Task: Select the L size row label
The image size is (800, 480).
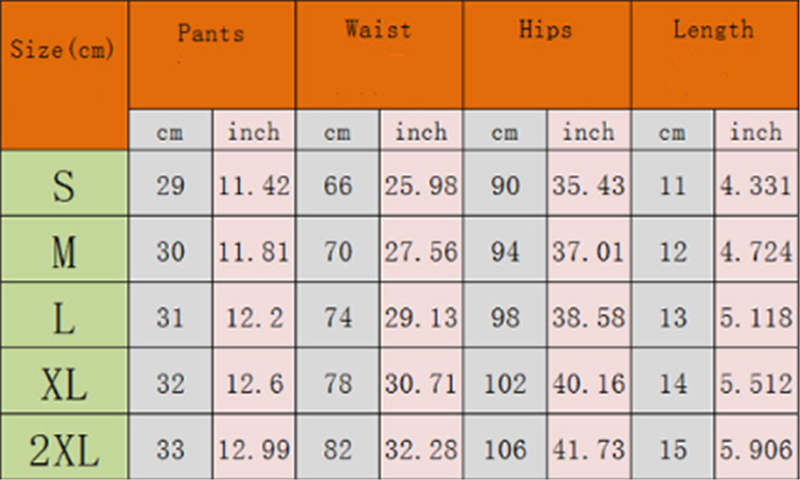Action: point(63,318)
